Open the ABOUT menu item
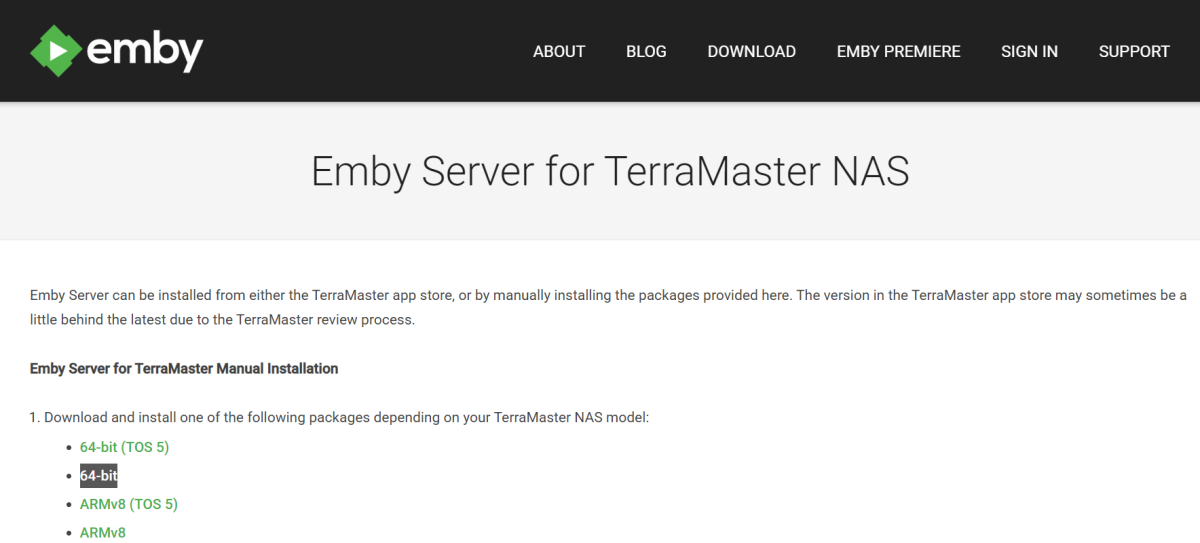Viewport: 1200px width, 543px height. 559,51
